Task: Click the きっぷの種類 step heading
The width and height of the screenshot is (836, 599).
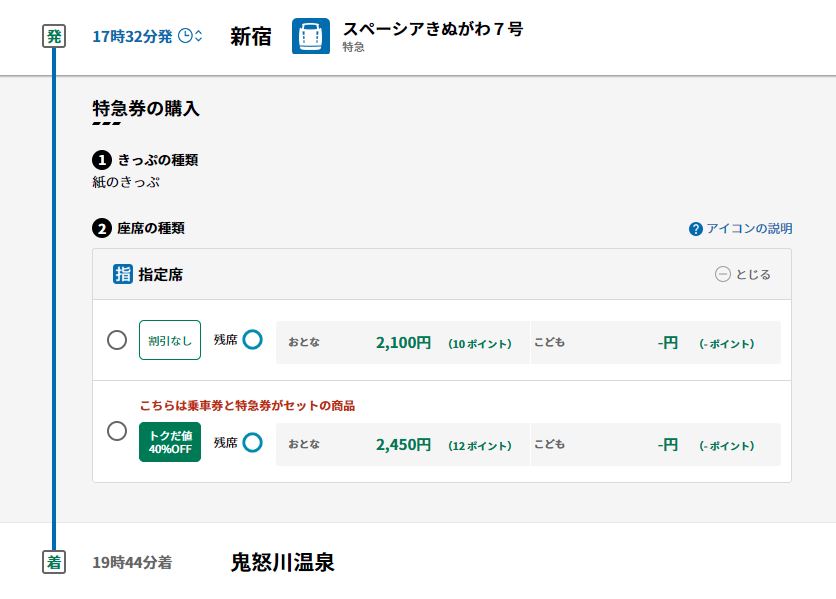Action: [x=158, y=160]
